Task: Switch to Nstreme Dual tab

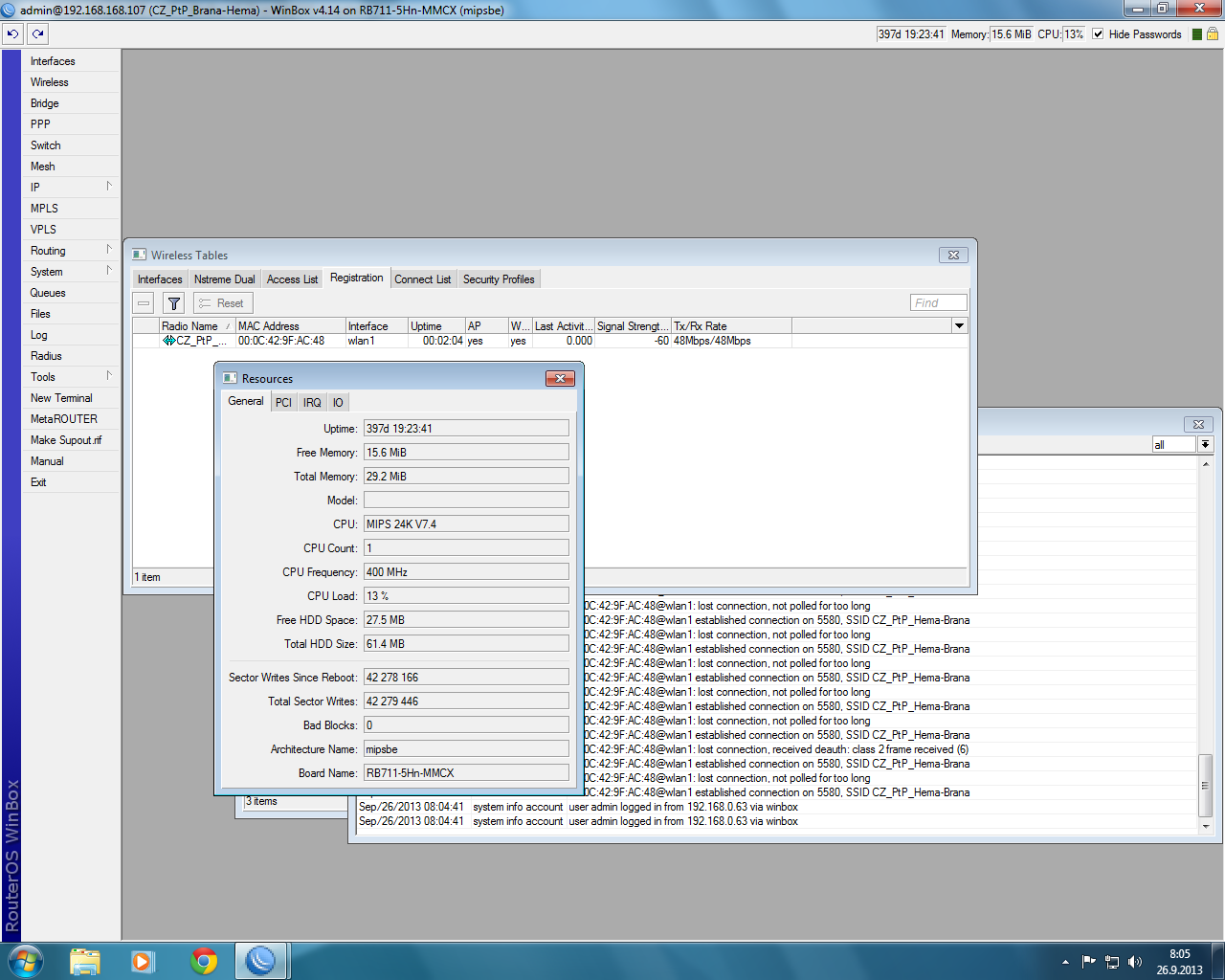Action: pos(225,279)
